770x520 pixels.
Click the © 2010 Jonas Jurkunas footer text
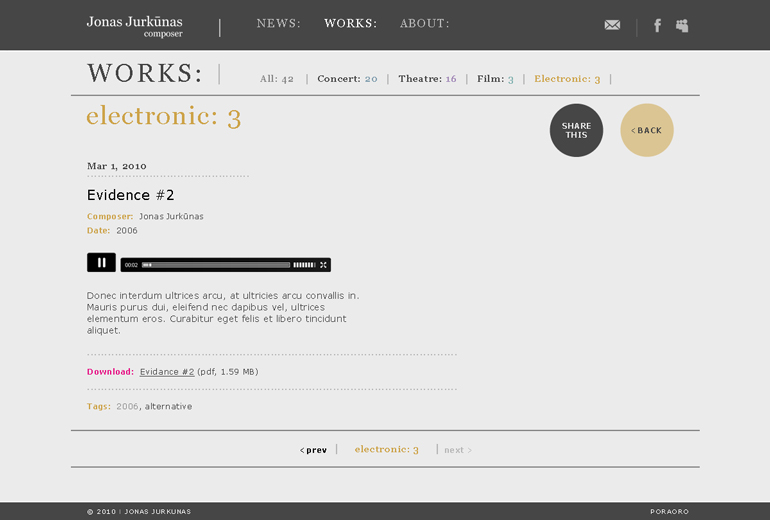(139, 512)
